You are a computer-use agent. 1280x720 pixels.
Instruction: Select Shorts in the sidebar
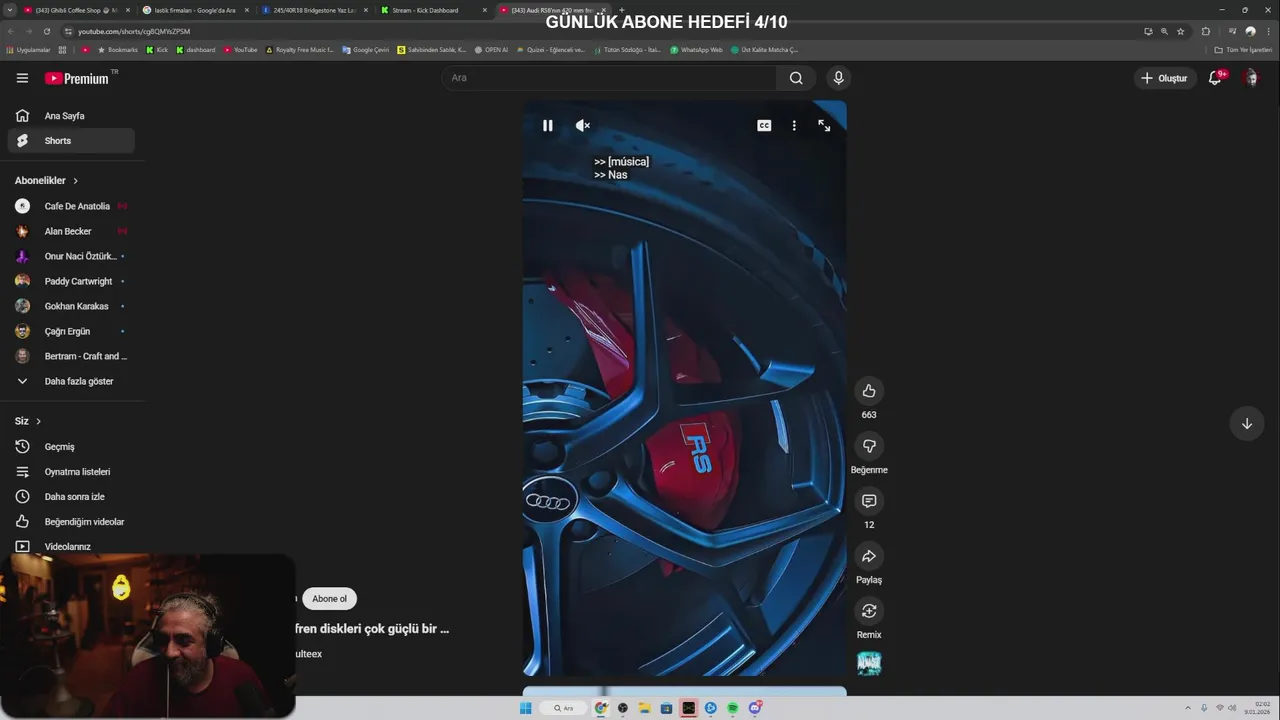[71, 141]
